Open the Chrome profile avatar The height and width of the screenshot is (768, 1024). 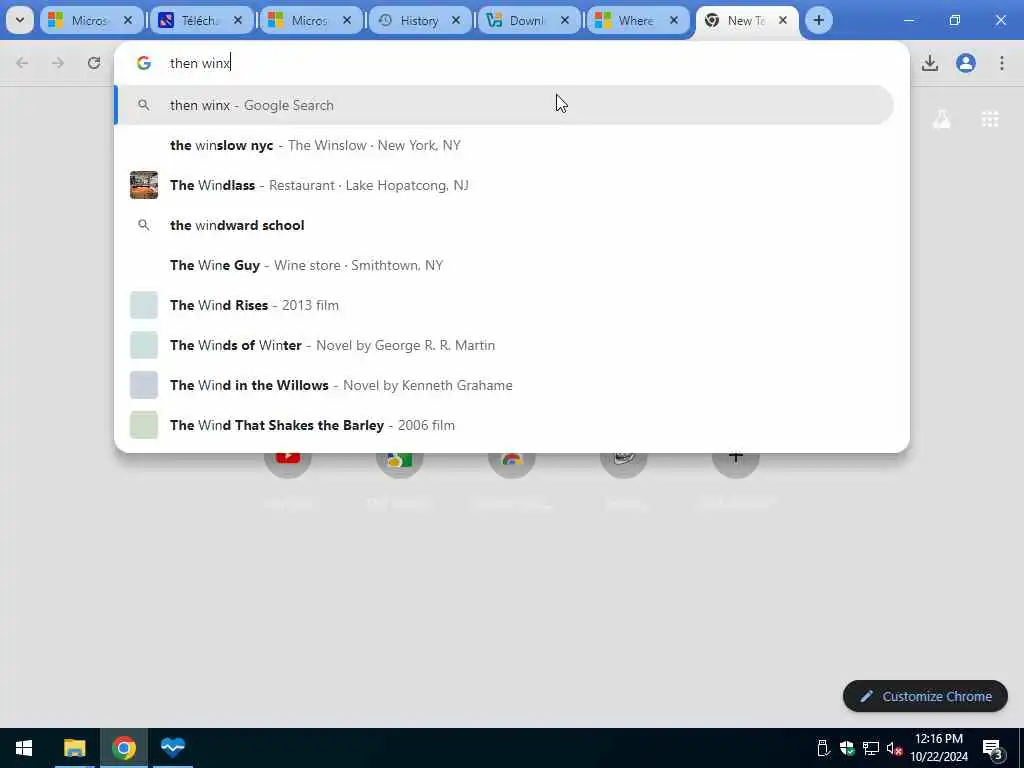coord(966,63)
